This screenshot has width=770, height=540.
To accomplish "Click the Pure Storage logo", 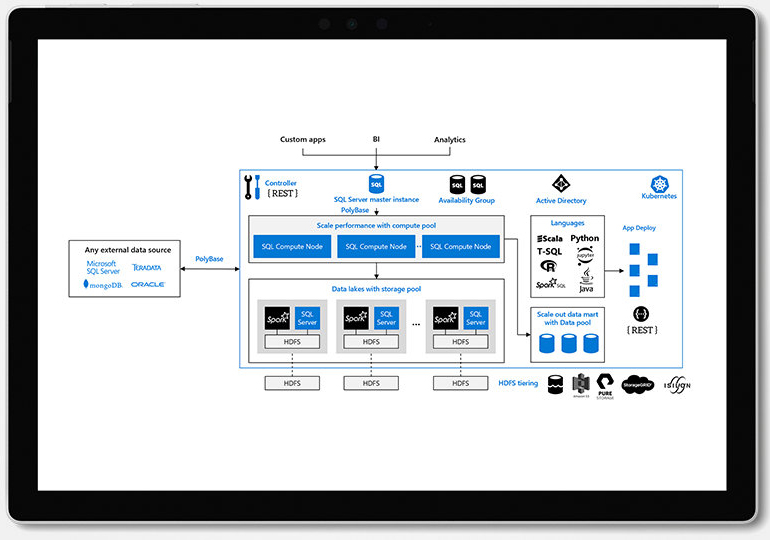I will [604, 384].
